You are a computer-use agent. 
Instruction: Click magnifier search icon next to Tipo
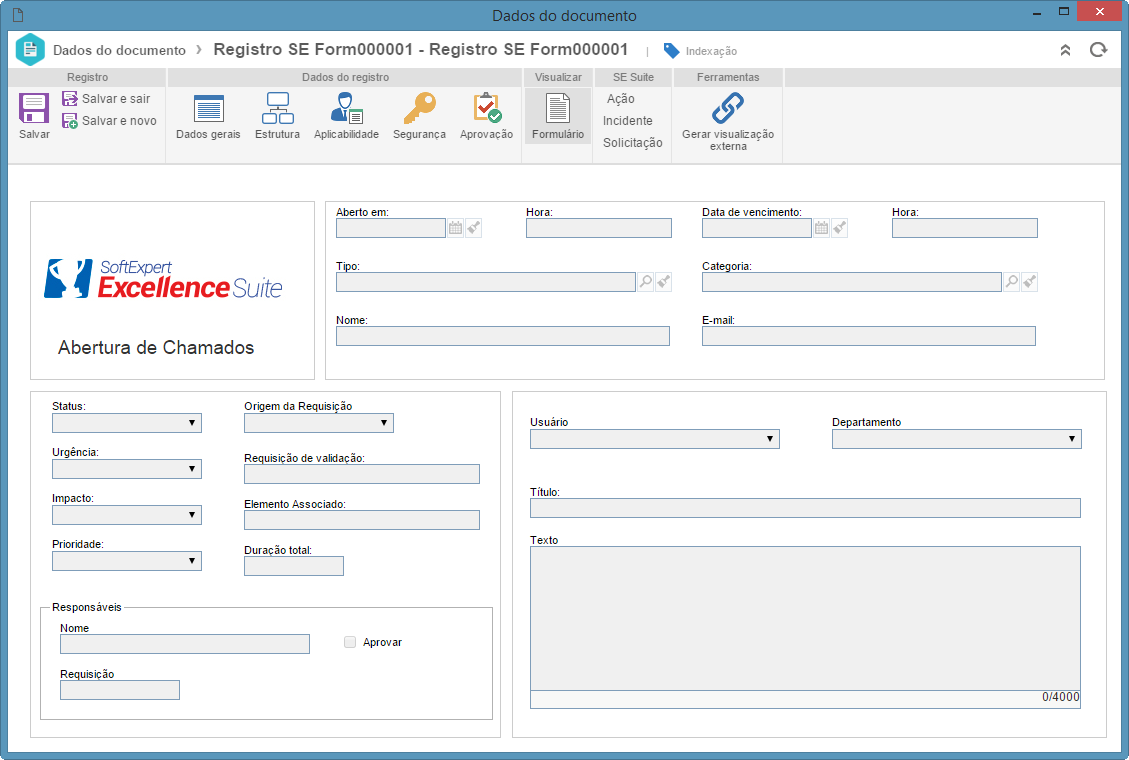coord(646,282)
